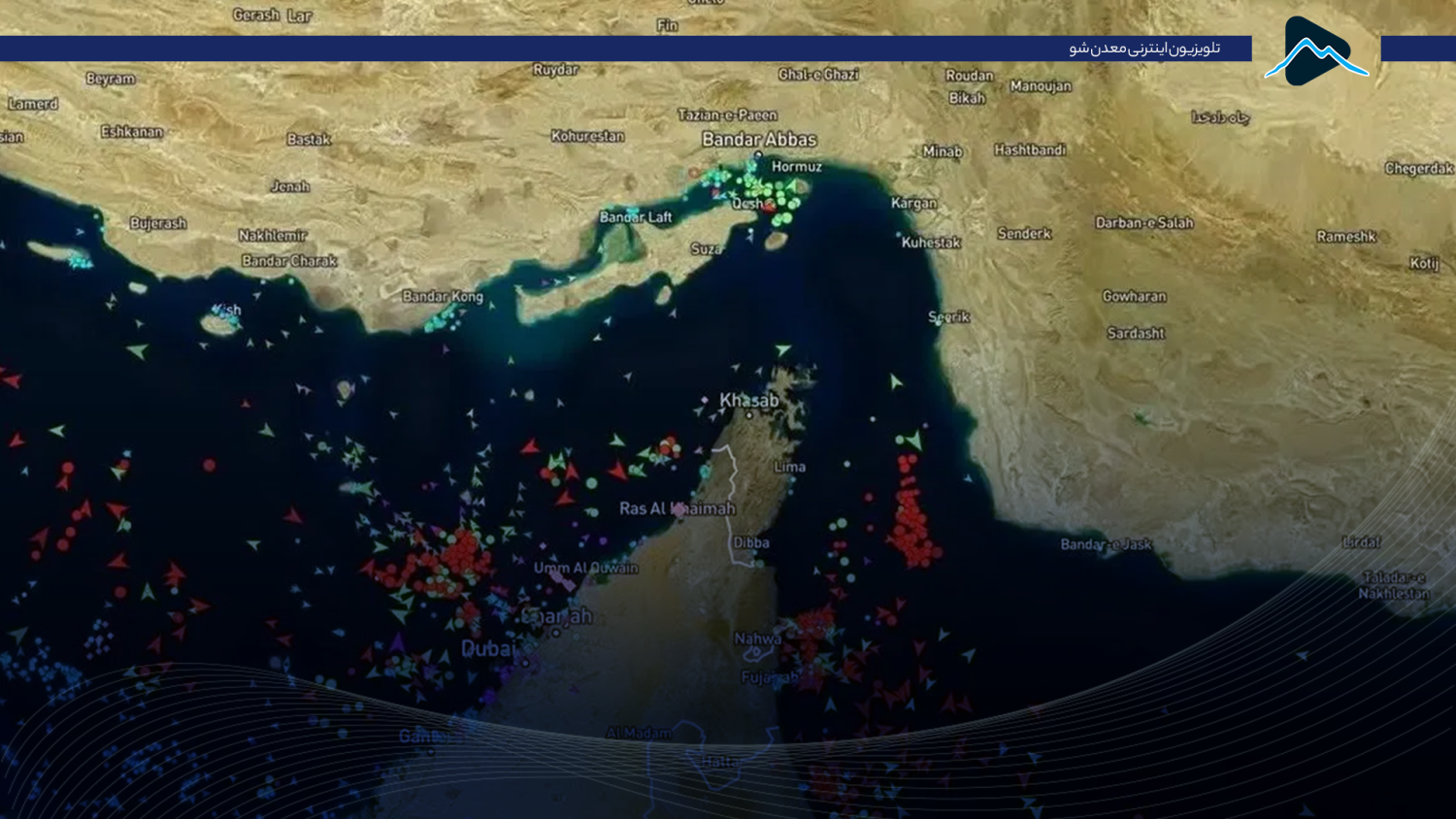This screenshot has width=1456, height=819.
Task: Click the Bandar Charak label
Action: 289,261
